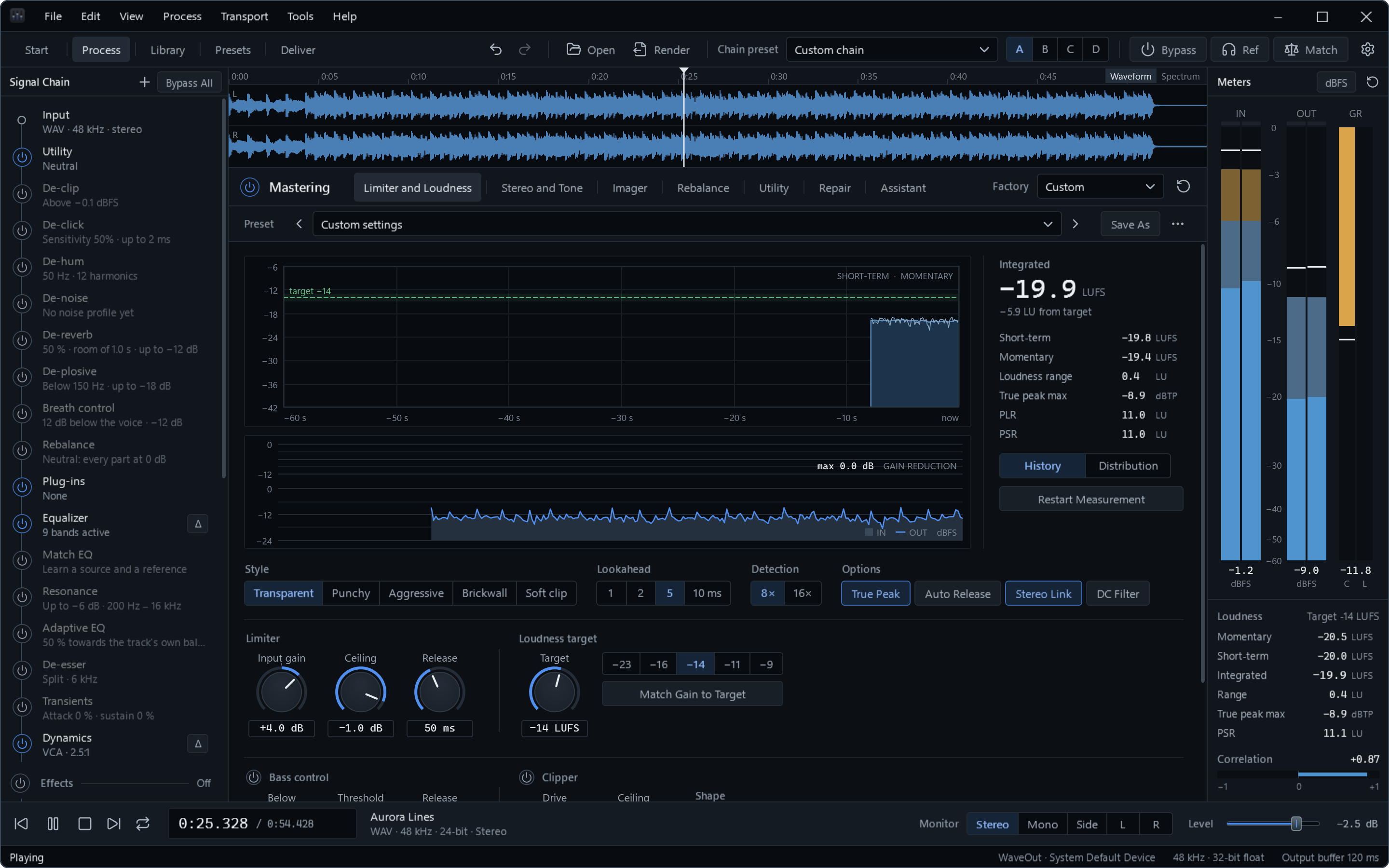Show the Dynamics delta icon
Viewport: 1389px width, 868px height.
pos(198,744)
